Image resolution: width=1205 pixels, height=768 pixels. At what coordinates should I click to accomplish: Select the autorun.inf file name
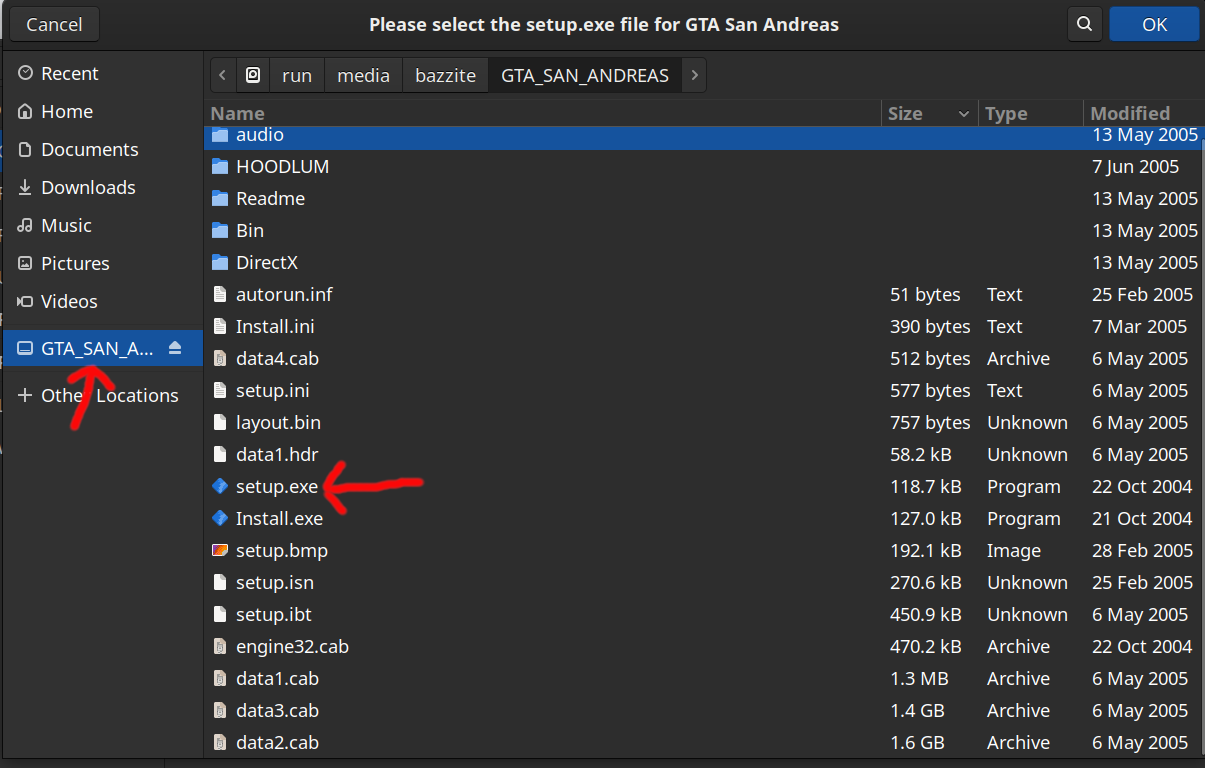[284, 294]
